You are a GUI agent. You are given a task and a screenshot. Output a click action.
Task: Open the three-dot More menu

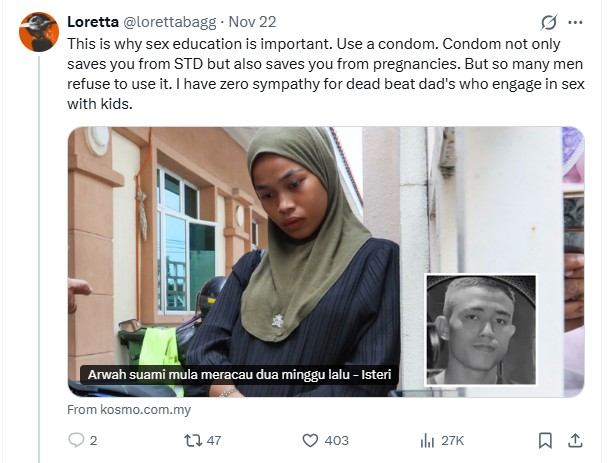[x=575, y=22]
